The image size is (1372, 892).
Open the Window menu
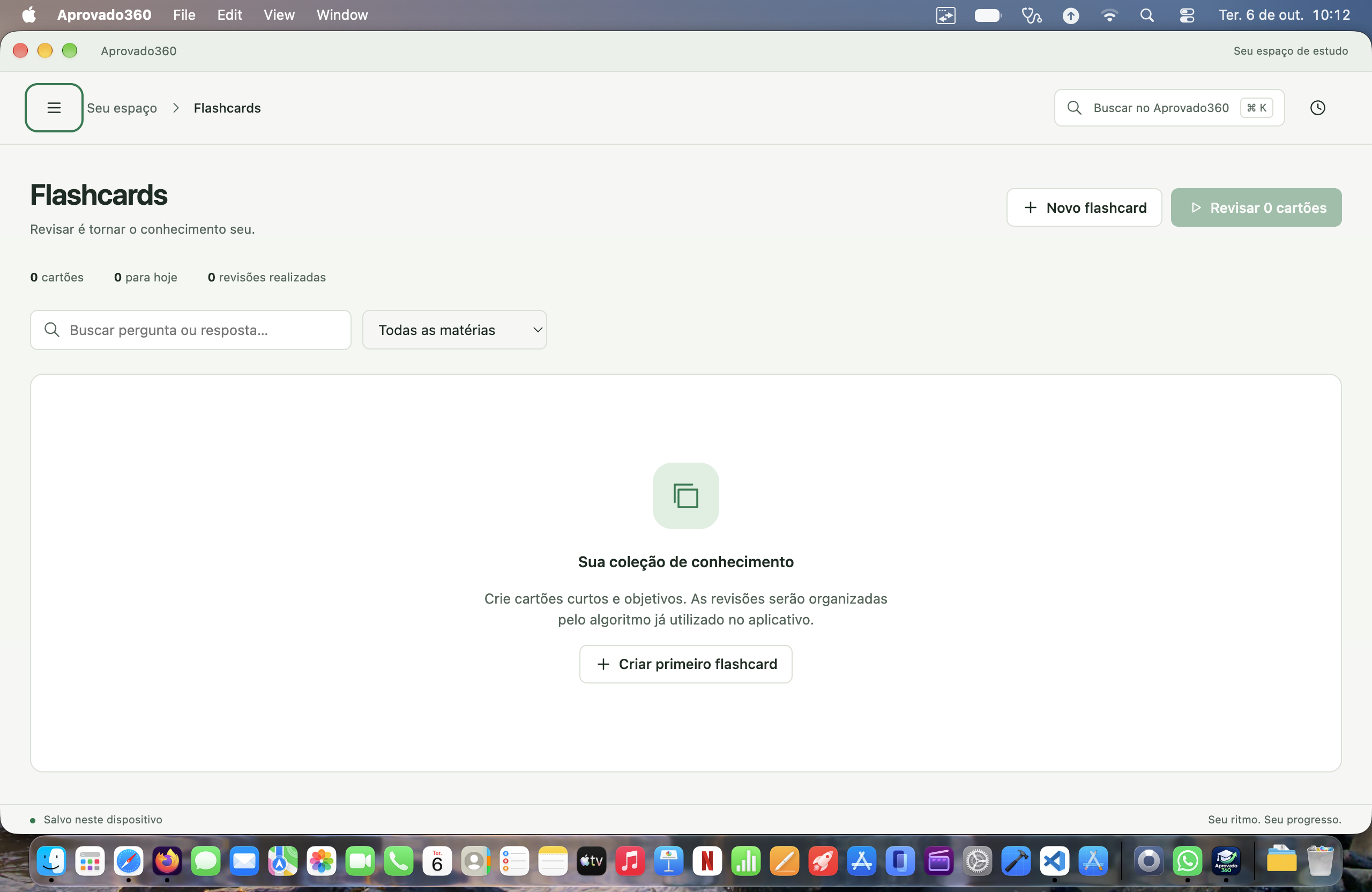(342, 15)
